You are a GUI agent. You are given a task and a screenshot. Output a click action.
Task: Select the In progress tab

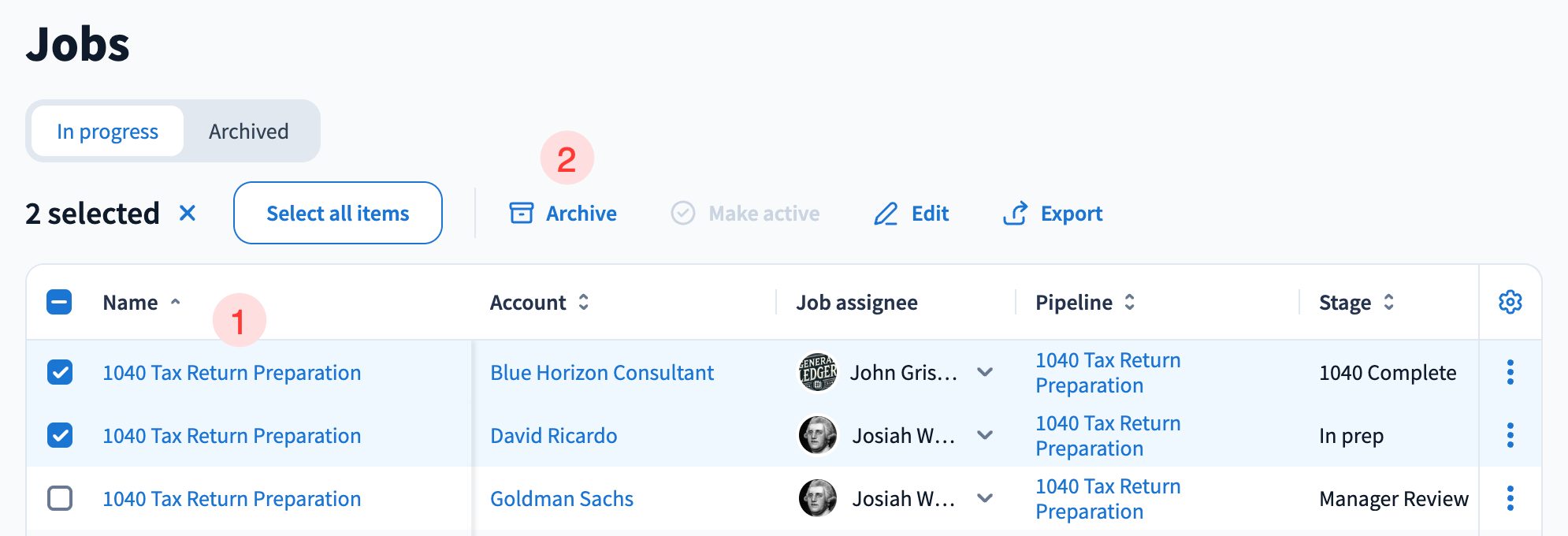click(108, 131)
